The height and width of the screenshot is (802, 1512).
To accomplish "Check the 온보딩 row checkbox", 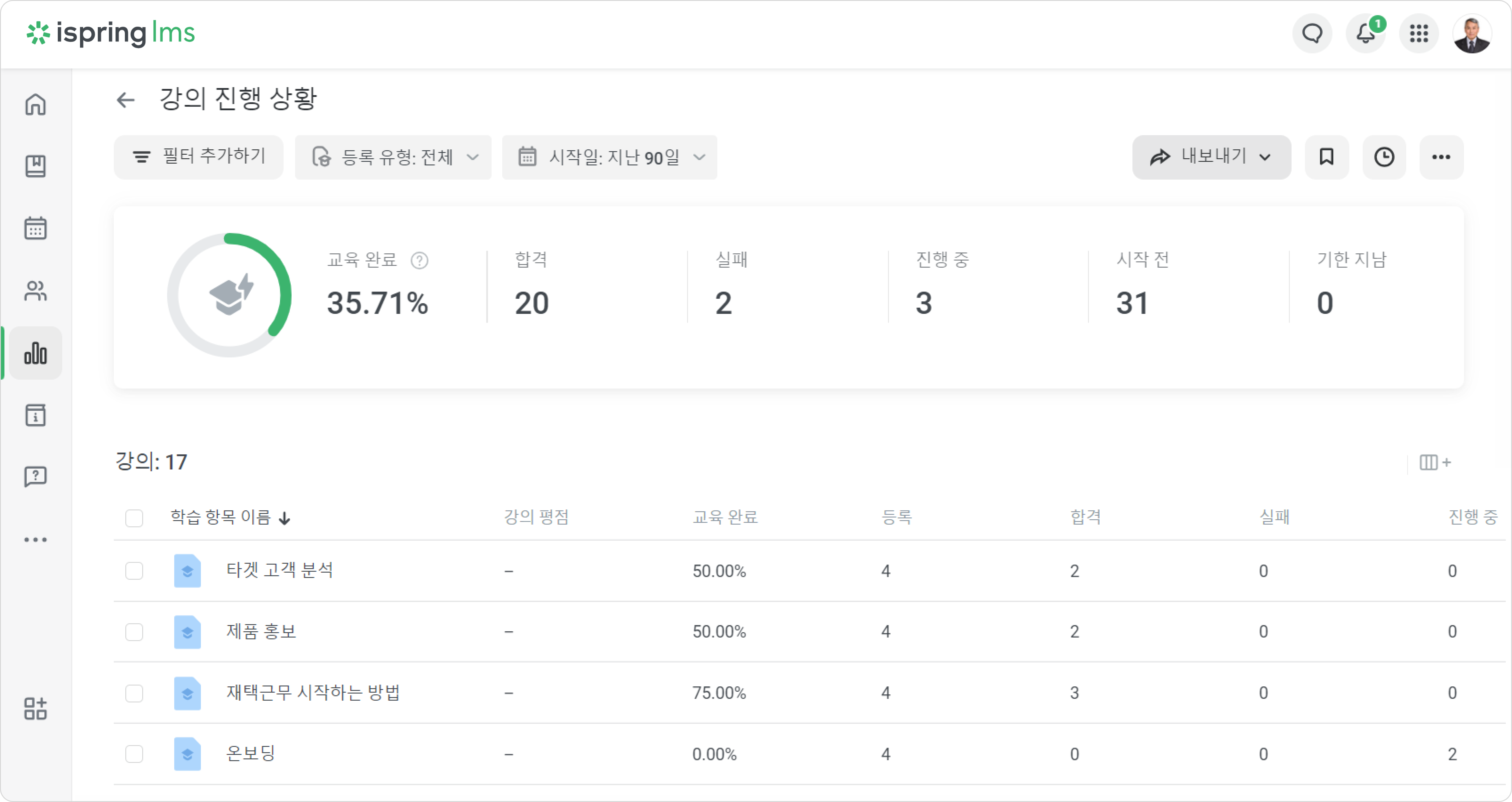I will coord(134,754).
